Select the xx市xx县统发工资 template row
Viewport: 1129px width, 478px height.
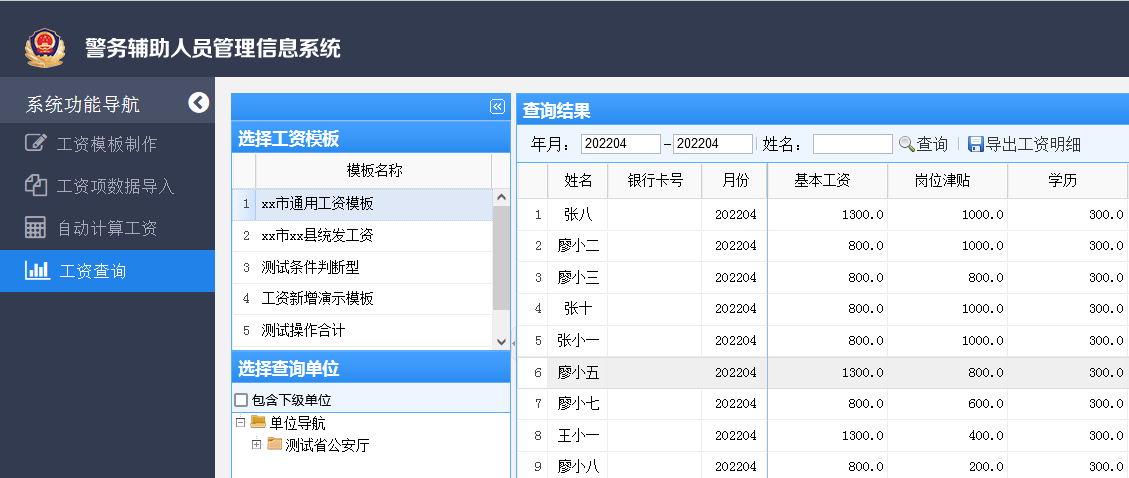point(316,236)
